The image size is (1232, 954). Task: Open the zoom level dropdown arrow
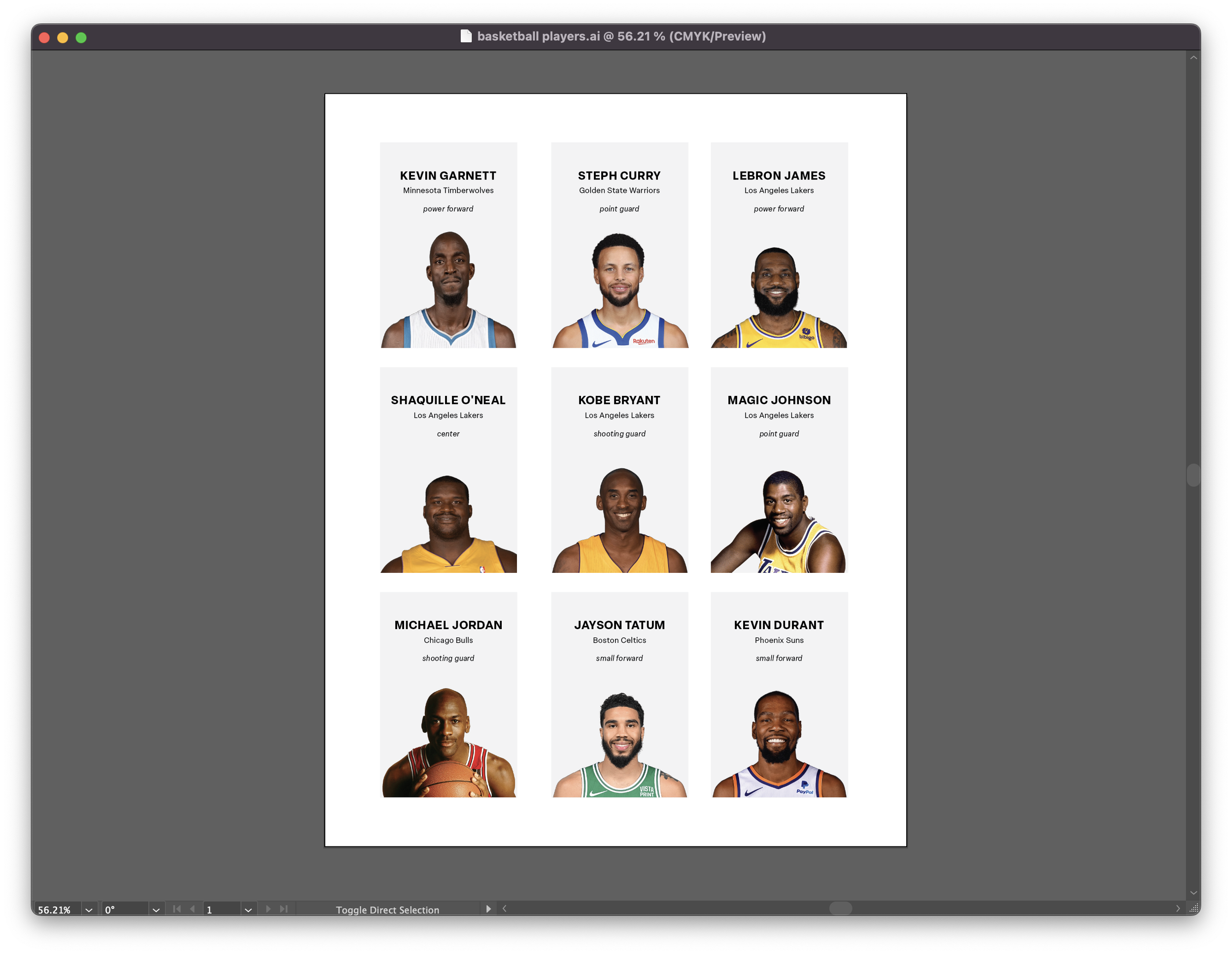pyautogui.click(x=89, y=910)
